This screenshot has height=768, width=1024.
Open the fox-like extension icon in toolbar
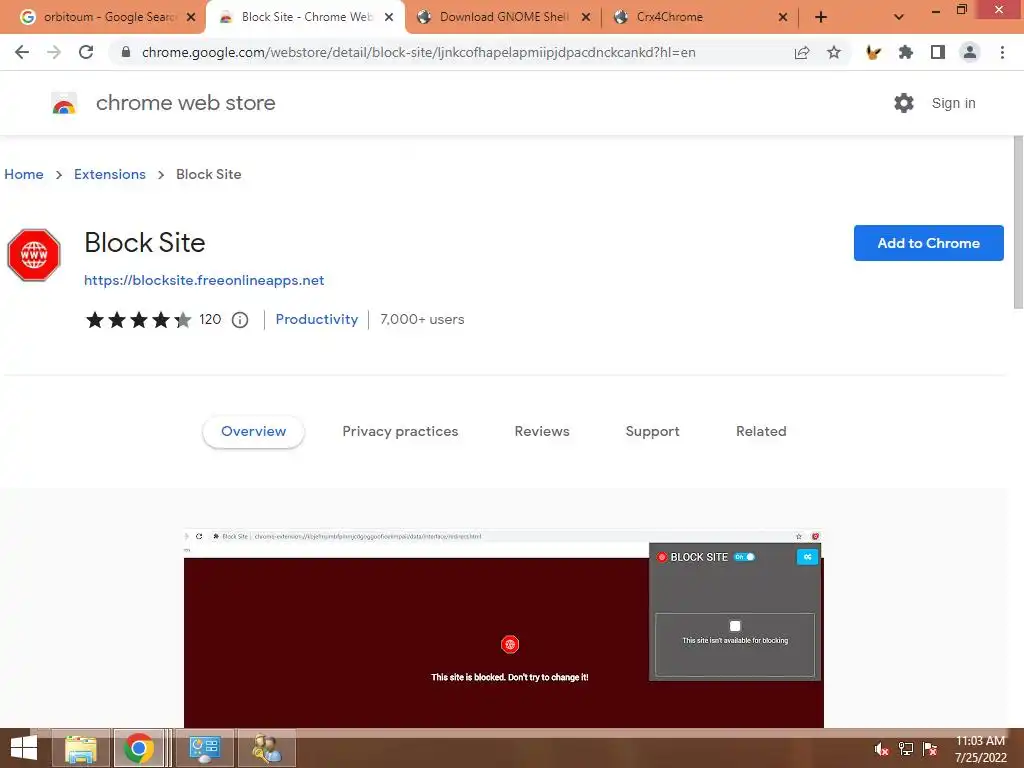click(x=873, y=52)
